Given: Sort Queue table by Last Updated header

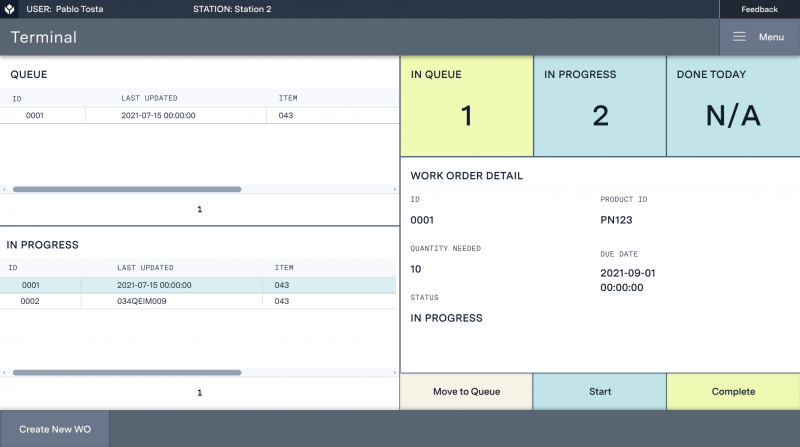Looking at the screenshot, I should 149,98.
